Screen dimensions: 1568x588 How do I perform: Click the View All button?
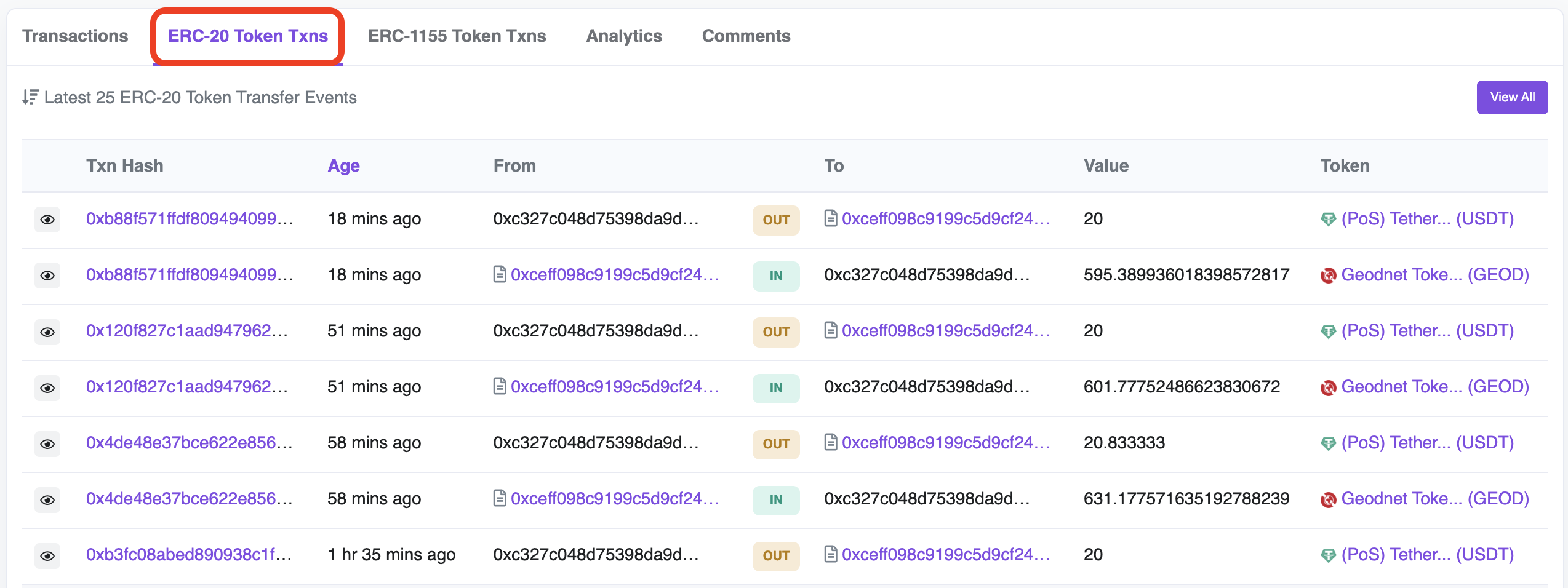1511,97
